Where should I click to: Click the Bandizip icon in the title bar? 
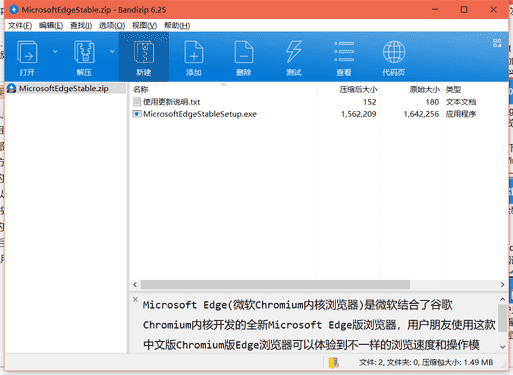[x=14, y=10]
